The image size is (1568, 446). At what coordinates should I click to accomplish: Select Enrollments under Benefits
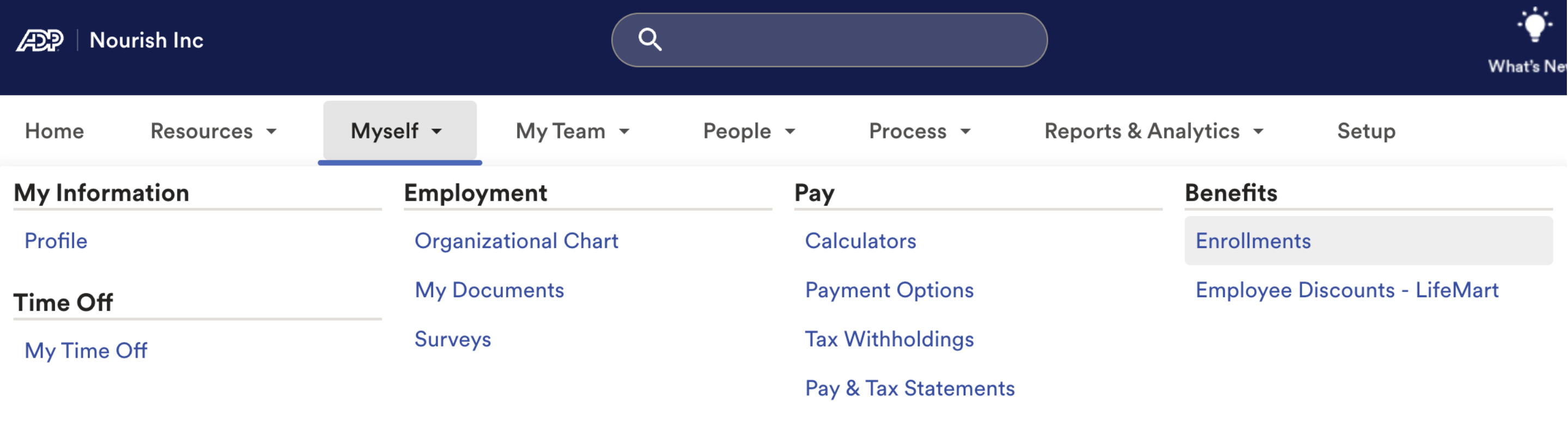coord(1253,240)
